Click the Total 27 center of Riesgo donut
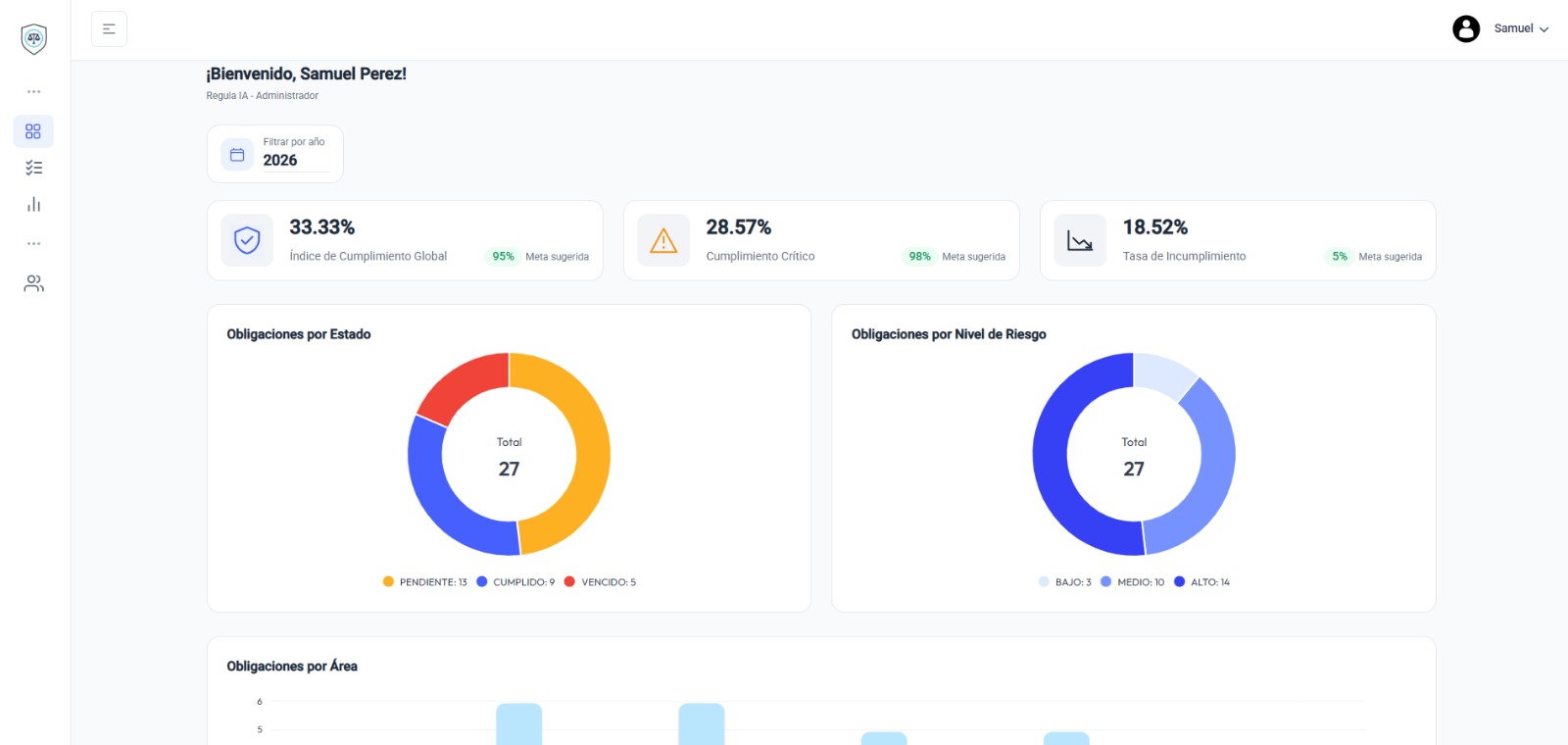Image resolution: width=1568 pixels, height=745 pixels. coord(1134,457)
